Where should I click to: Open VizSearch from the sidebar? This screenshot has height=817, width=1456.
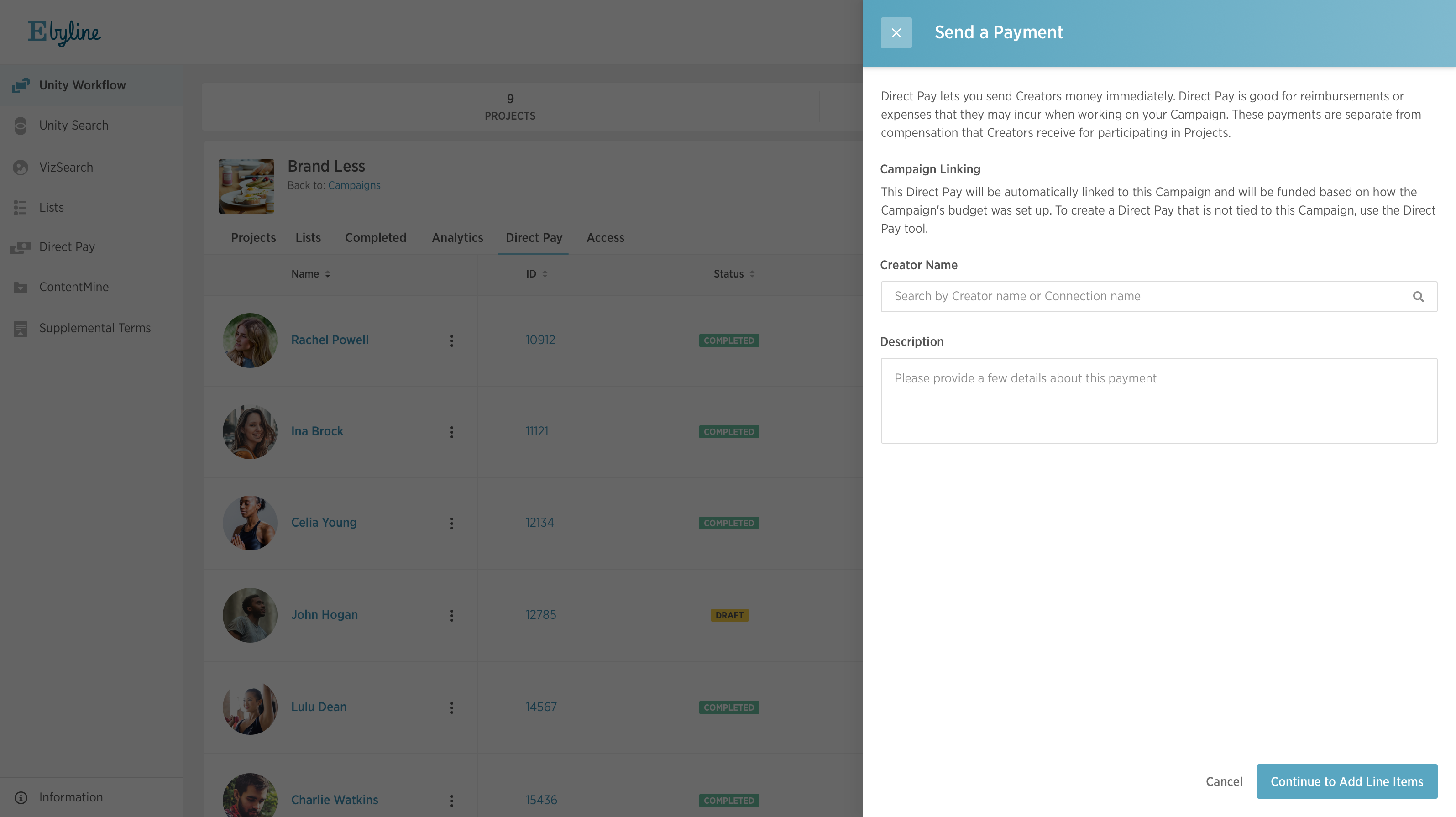tap(66, 168)
